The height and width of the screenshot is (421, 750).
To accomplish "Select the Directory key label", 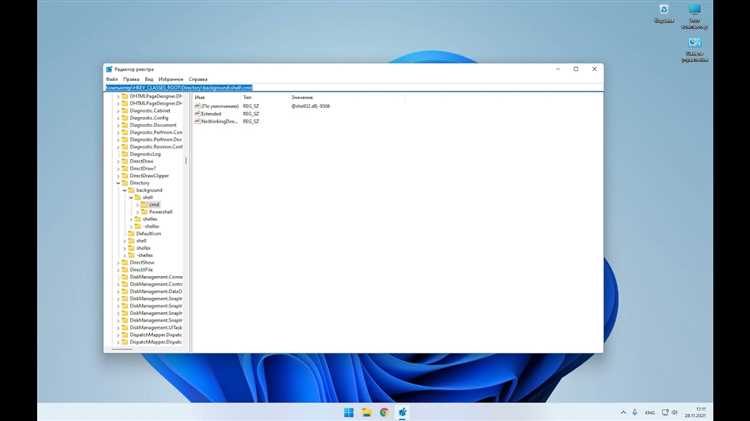I will pyautogui.click(x=140, y=183).
